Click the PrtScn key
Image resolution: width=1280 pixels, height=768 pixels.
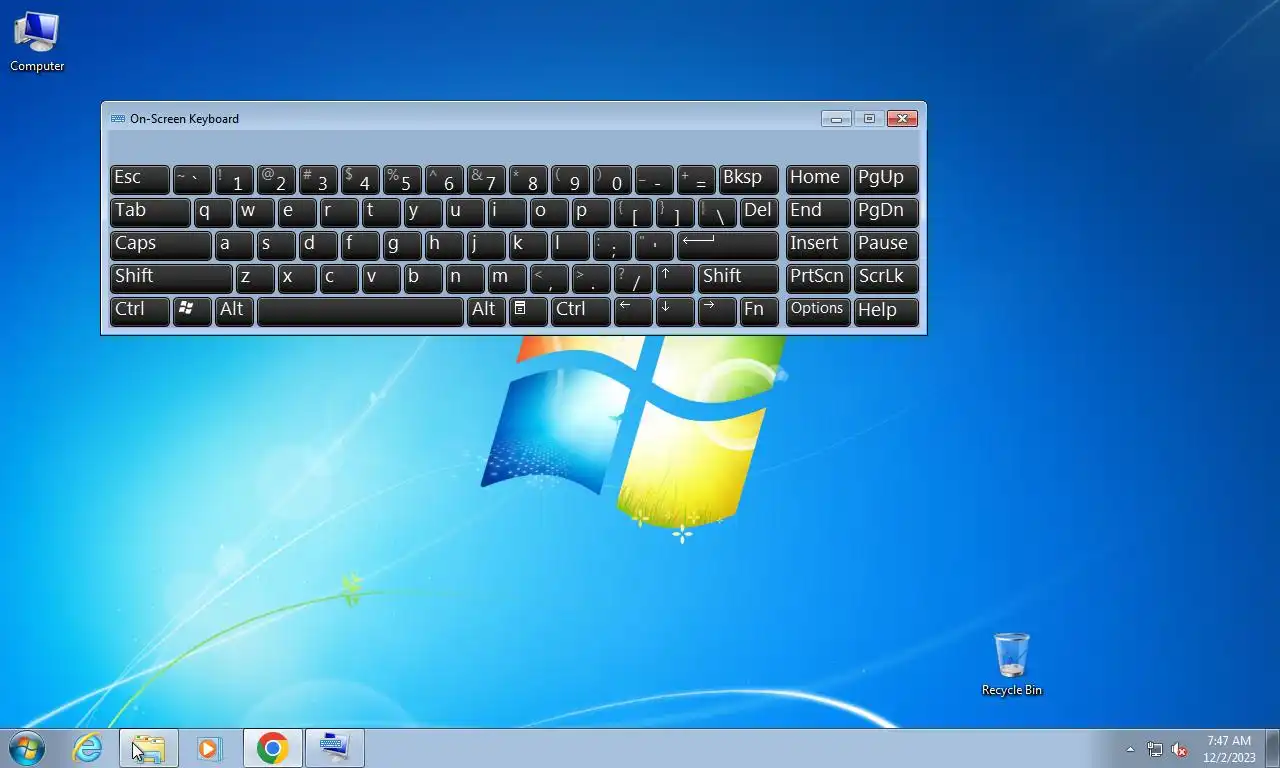point(818,278)
